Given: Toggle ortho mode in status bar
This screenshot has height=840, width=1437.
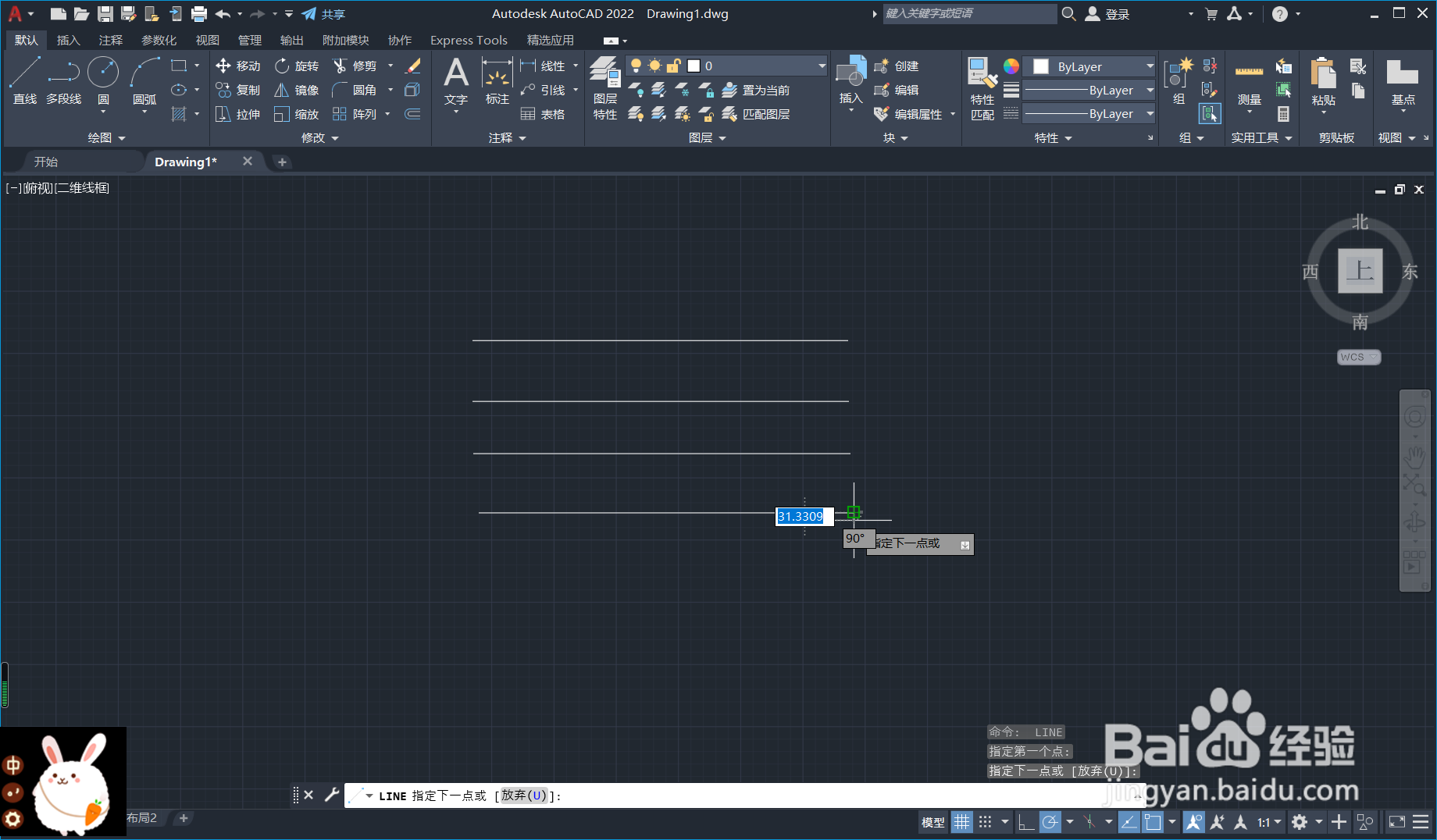Looking at the screenshot, I should (1026, 822).
